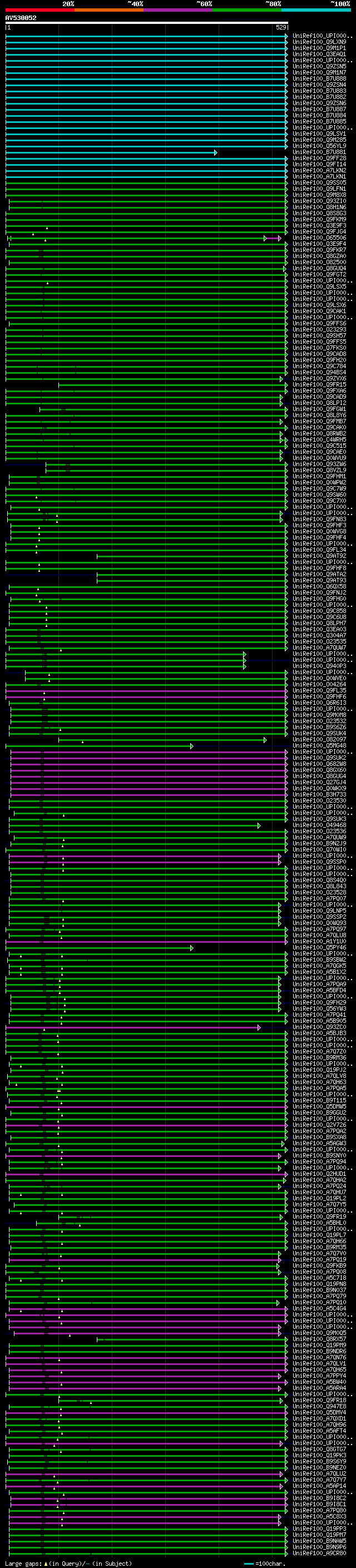The width and height of the screenshot is (356, 1568).
Task: Select hit label UniRef100_Q8LPI2
Action: coord(319,403)
